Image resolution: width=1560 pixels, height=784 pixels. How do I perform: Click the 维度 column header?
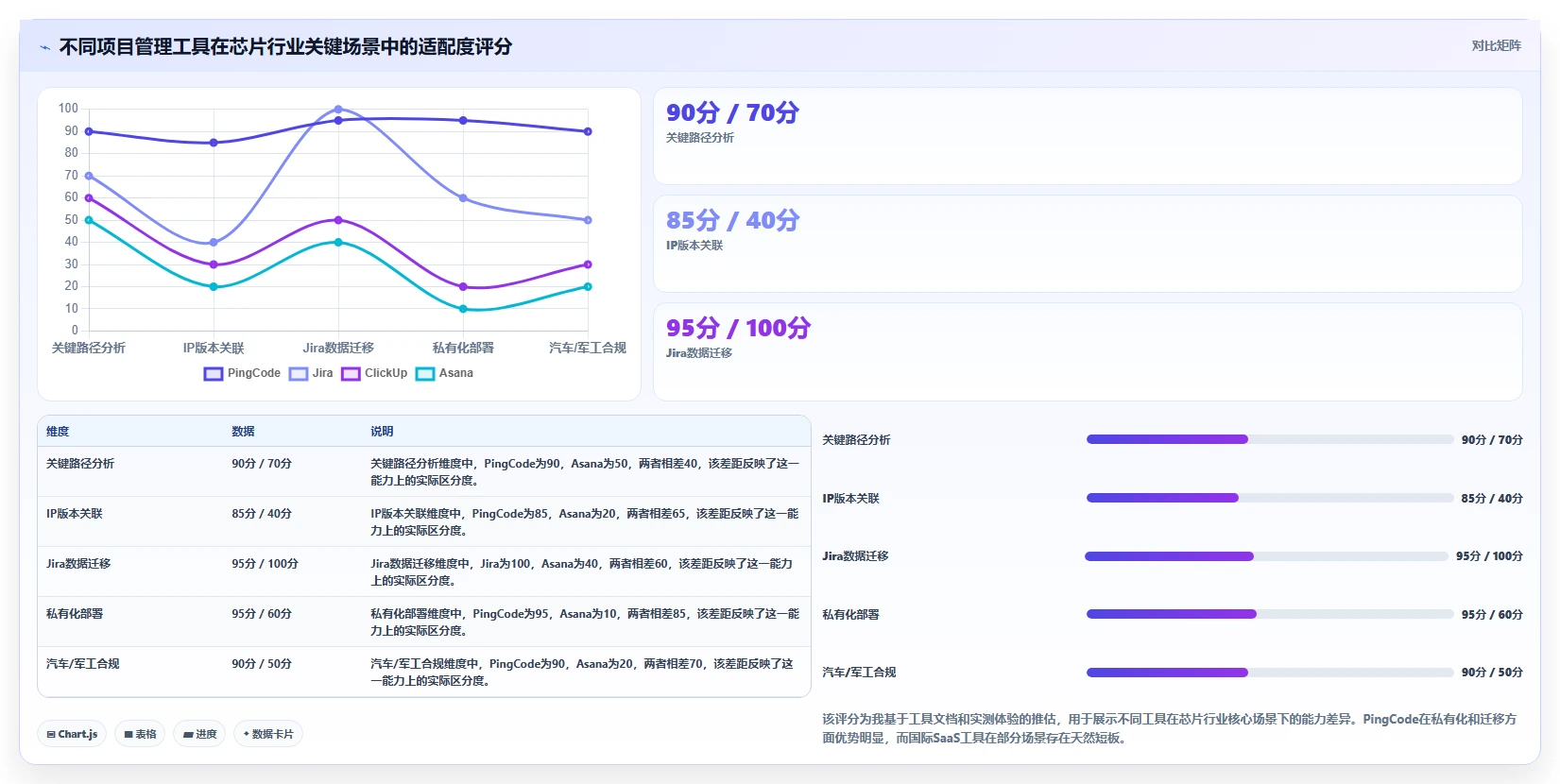coord(58,432)
